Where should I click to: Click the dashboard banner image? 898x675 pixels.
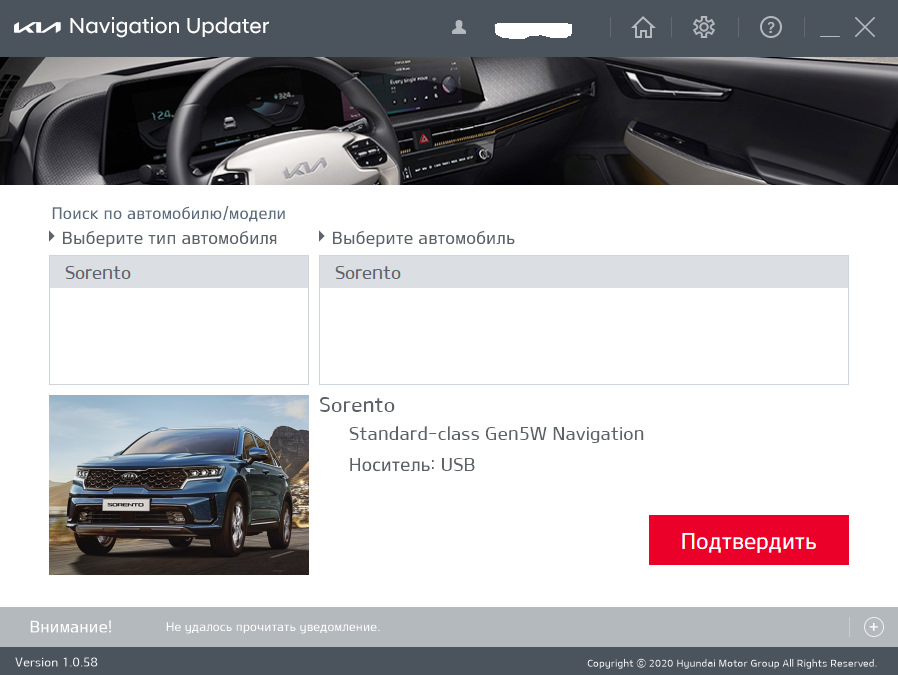point(449,120)
